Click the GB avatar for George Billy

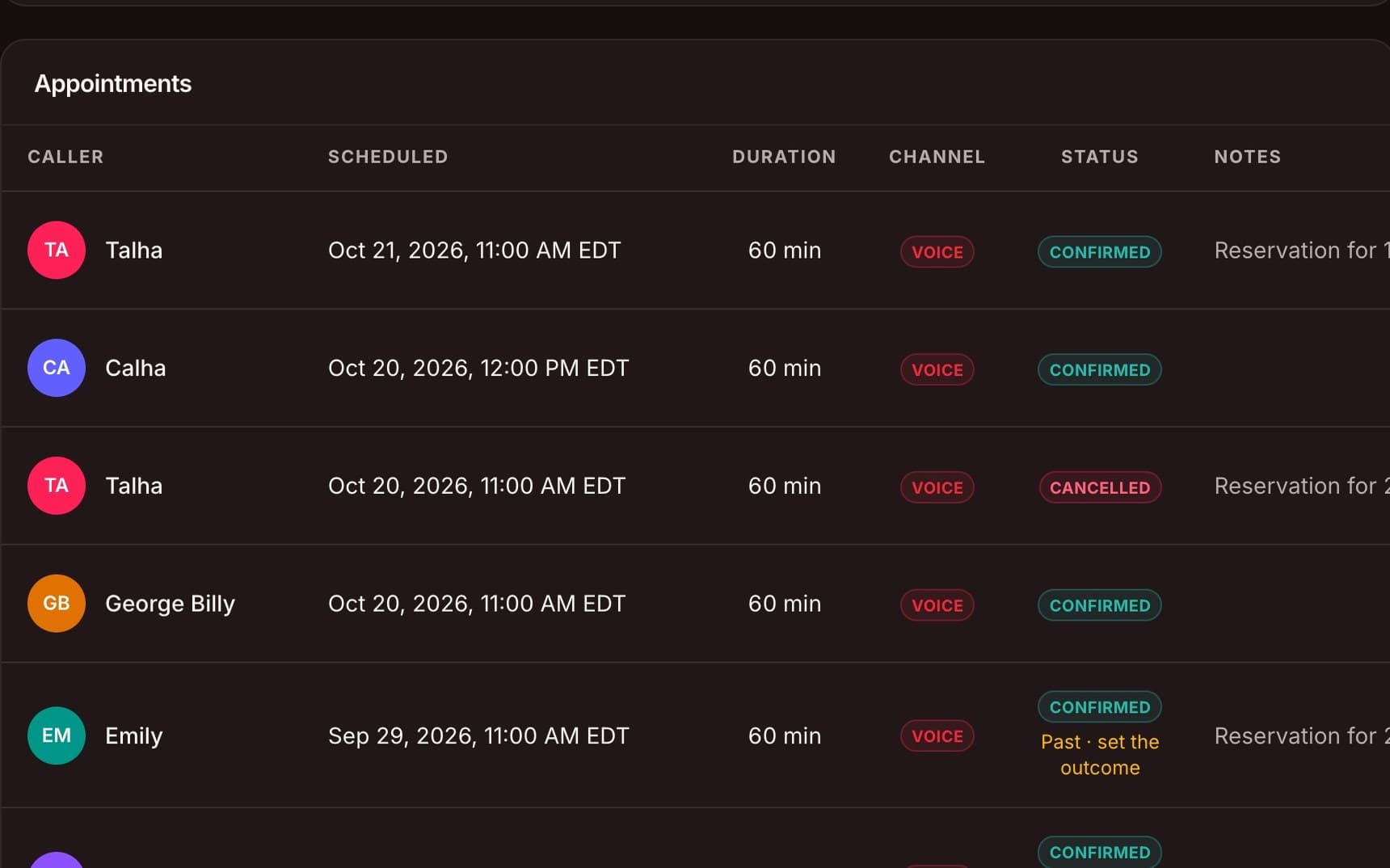pyautogui.click(x=57, y=604)
